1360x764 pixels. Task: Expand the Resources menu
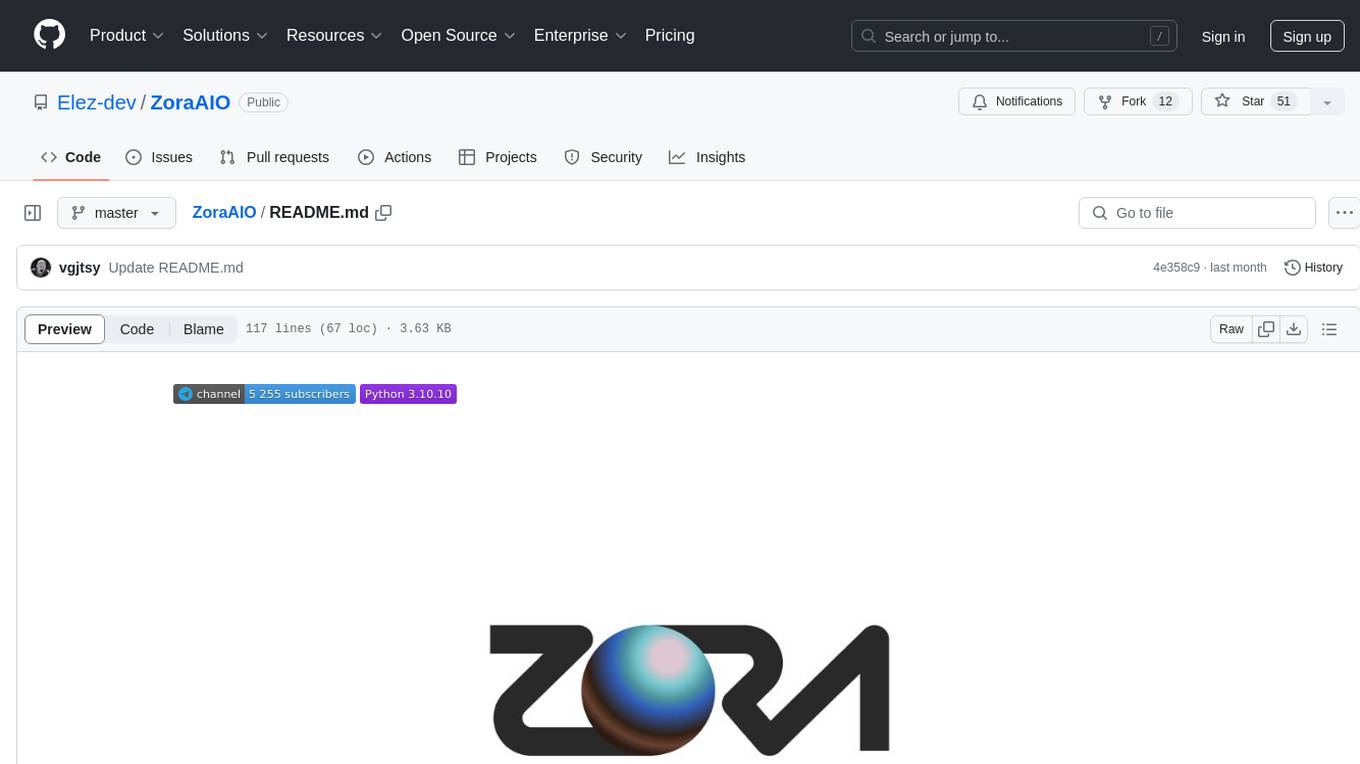click(x=335, y=35)
